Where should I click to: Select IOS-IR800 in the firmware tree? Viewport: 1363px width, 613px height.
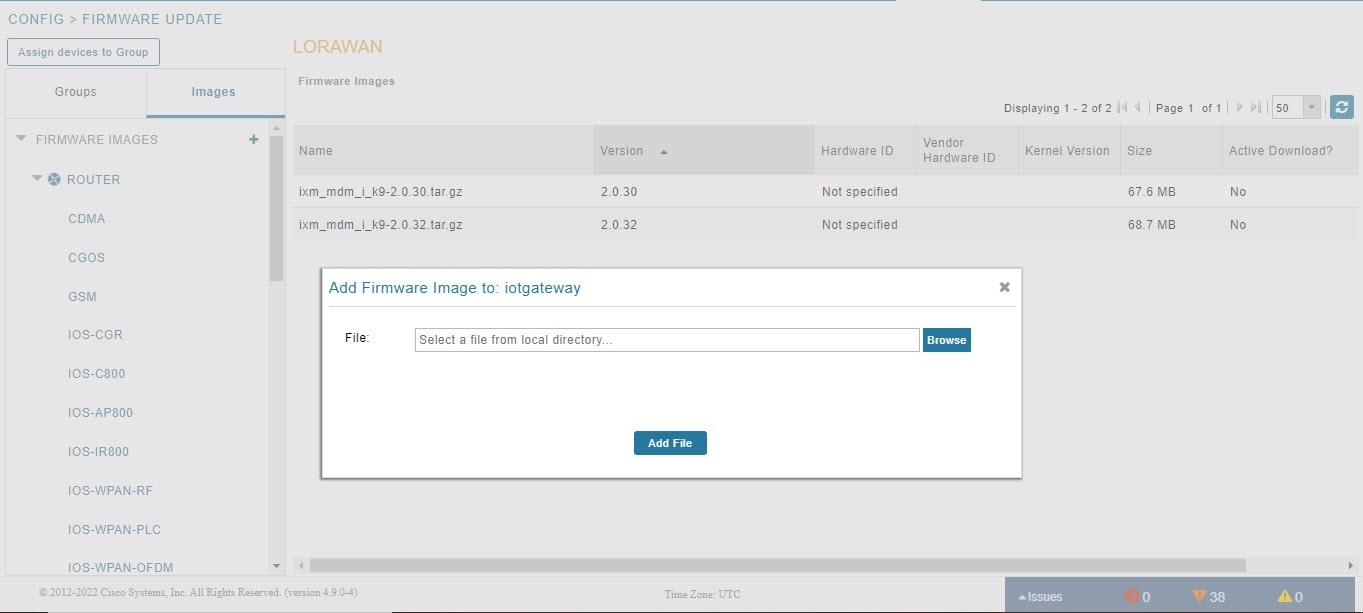pos(98,452)
